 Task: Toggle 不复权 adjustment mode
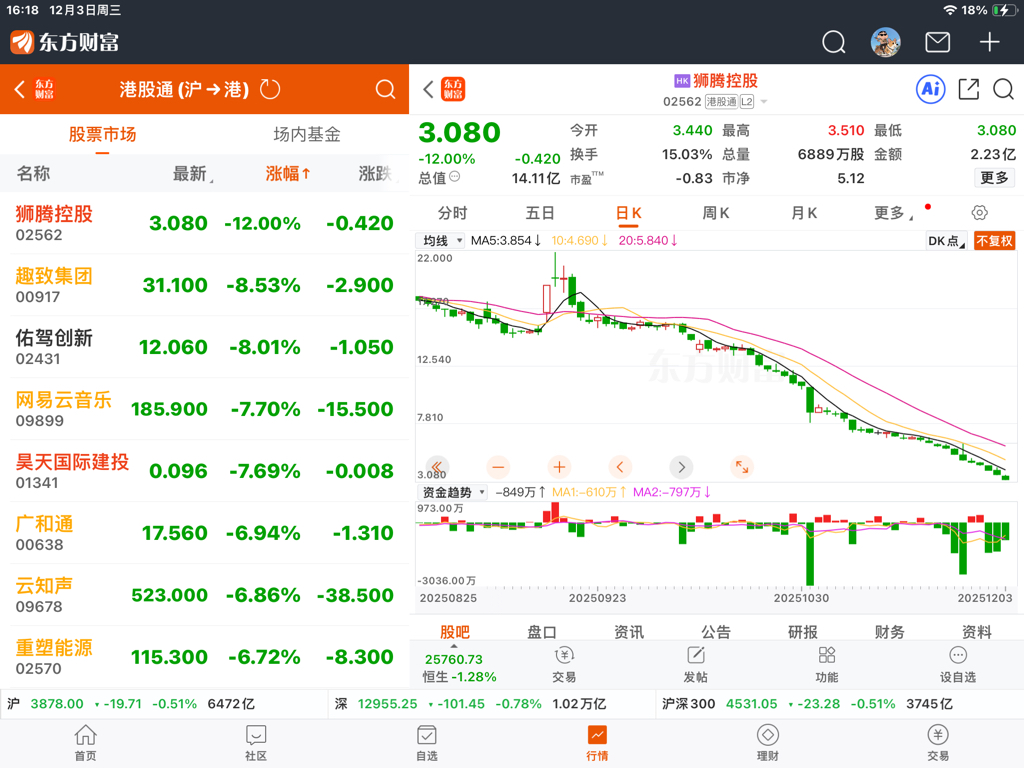point(994,241)
